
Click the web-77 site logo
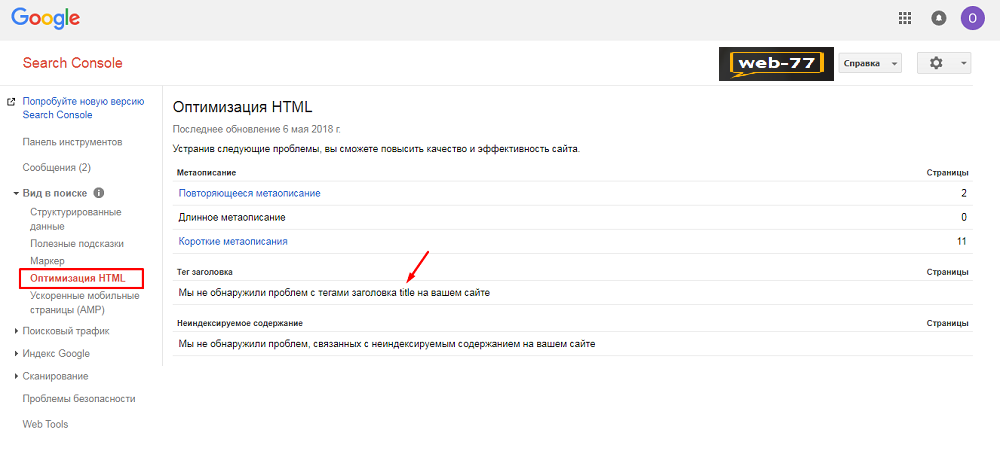776,63
